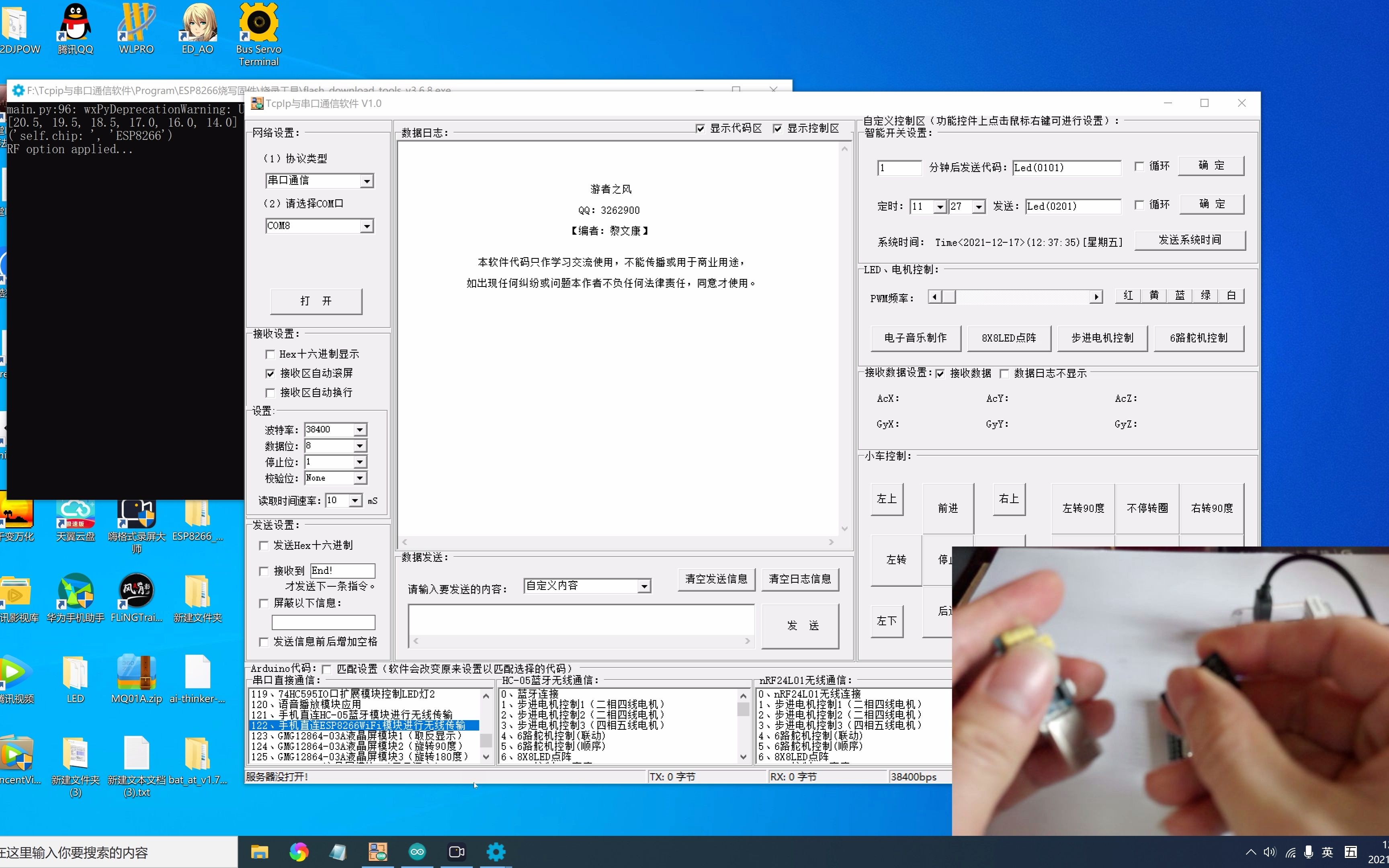Enable Hex十六进制显示 checkbox
The image size is (1389, 868).
(270, 354)
